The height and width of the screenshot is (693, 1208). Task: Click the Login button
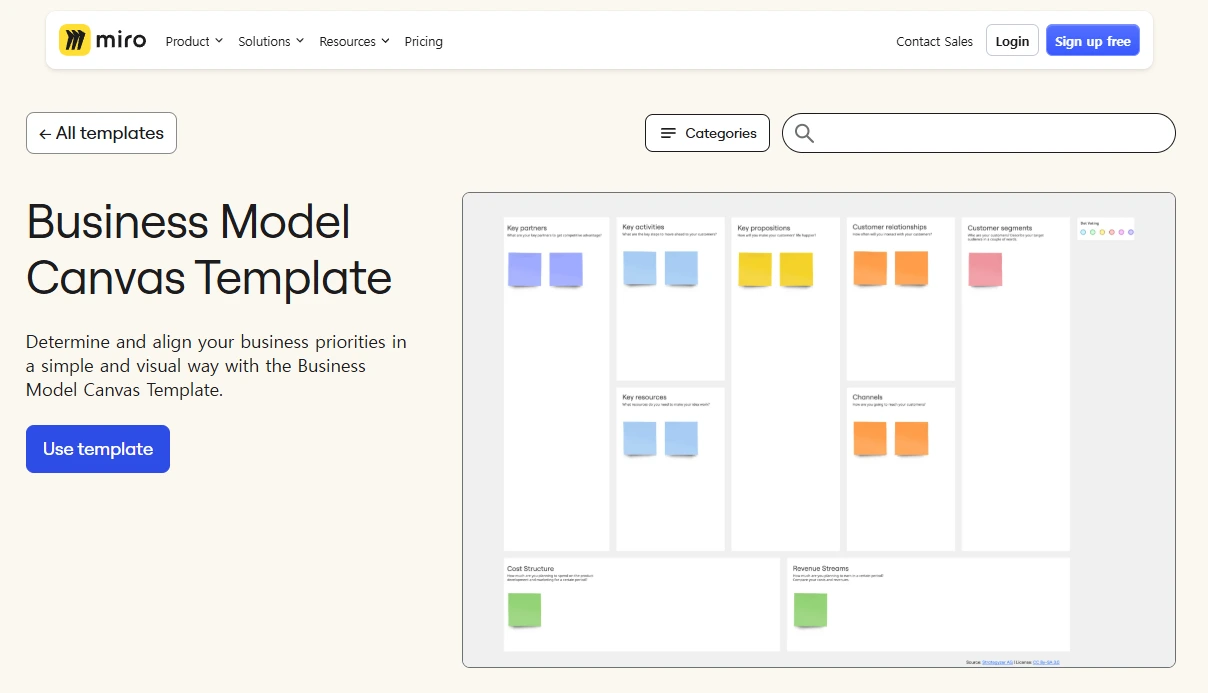pyautogui.click(x=1012, y=41)
